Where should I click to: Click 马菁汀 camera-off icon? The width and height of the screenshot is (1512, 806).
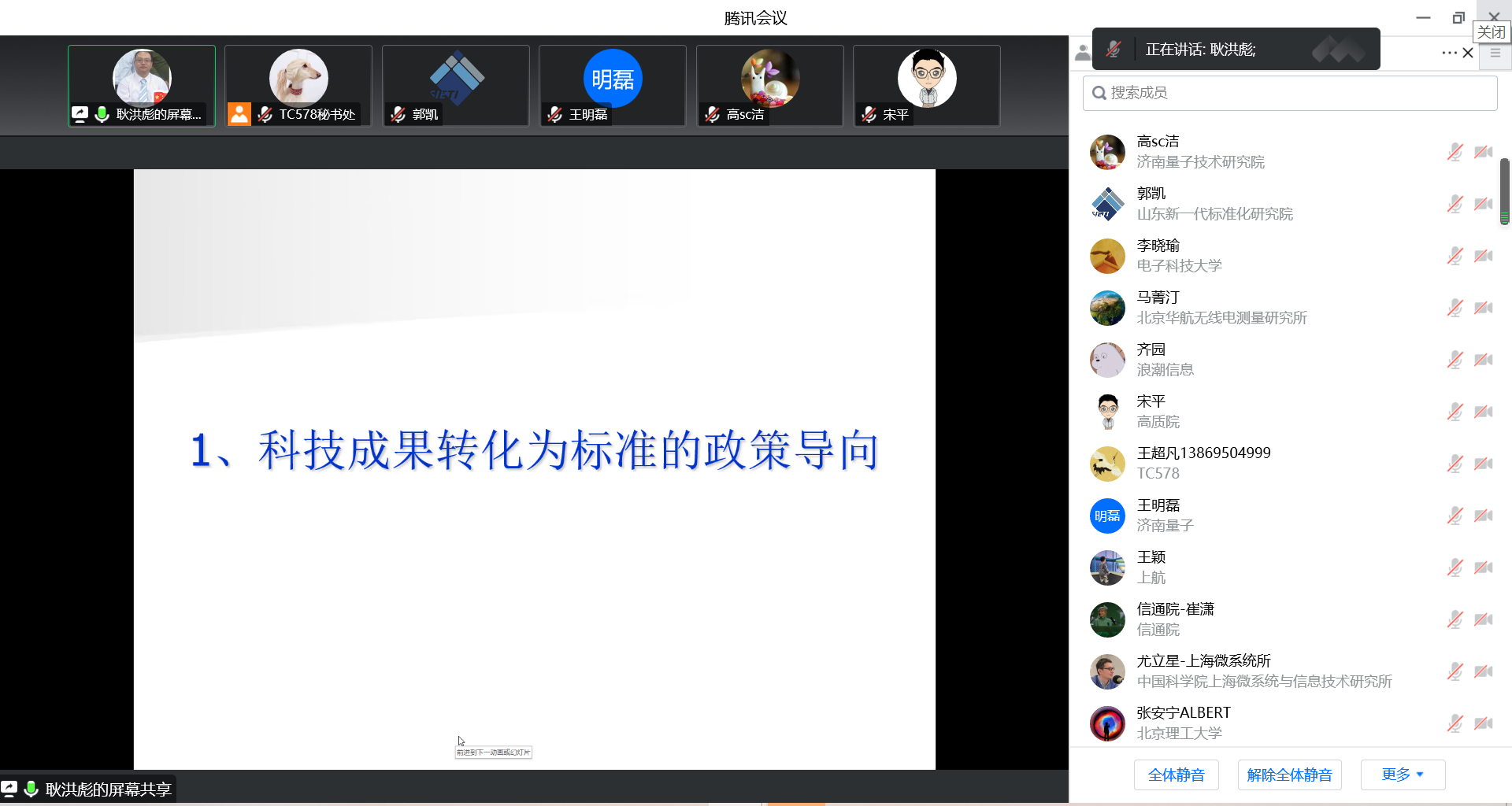pos(1484,308)
